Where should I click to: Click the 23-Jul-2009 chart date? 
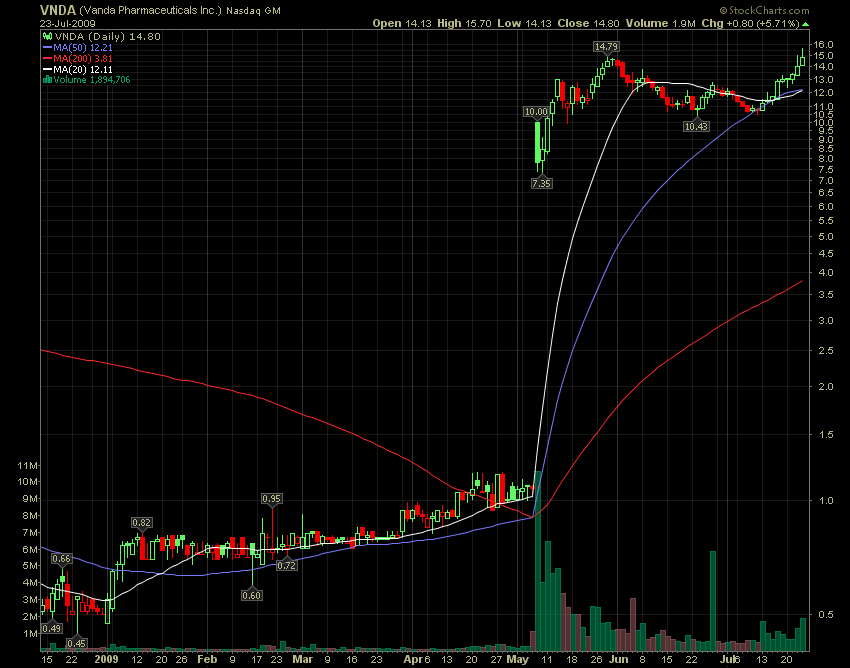[x=67, y=24]
